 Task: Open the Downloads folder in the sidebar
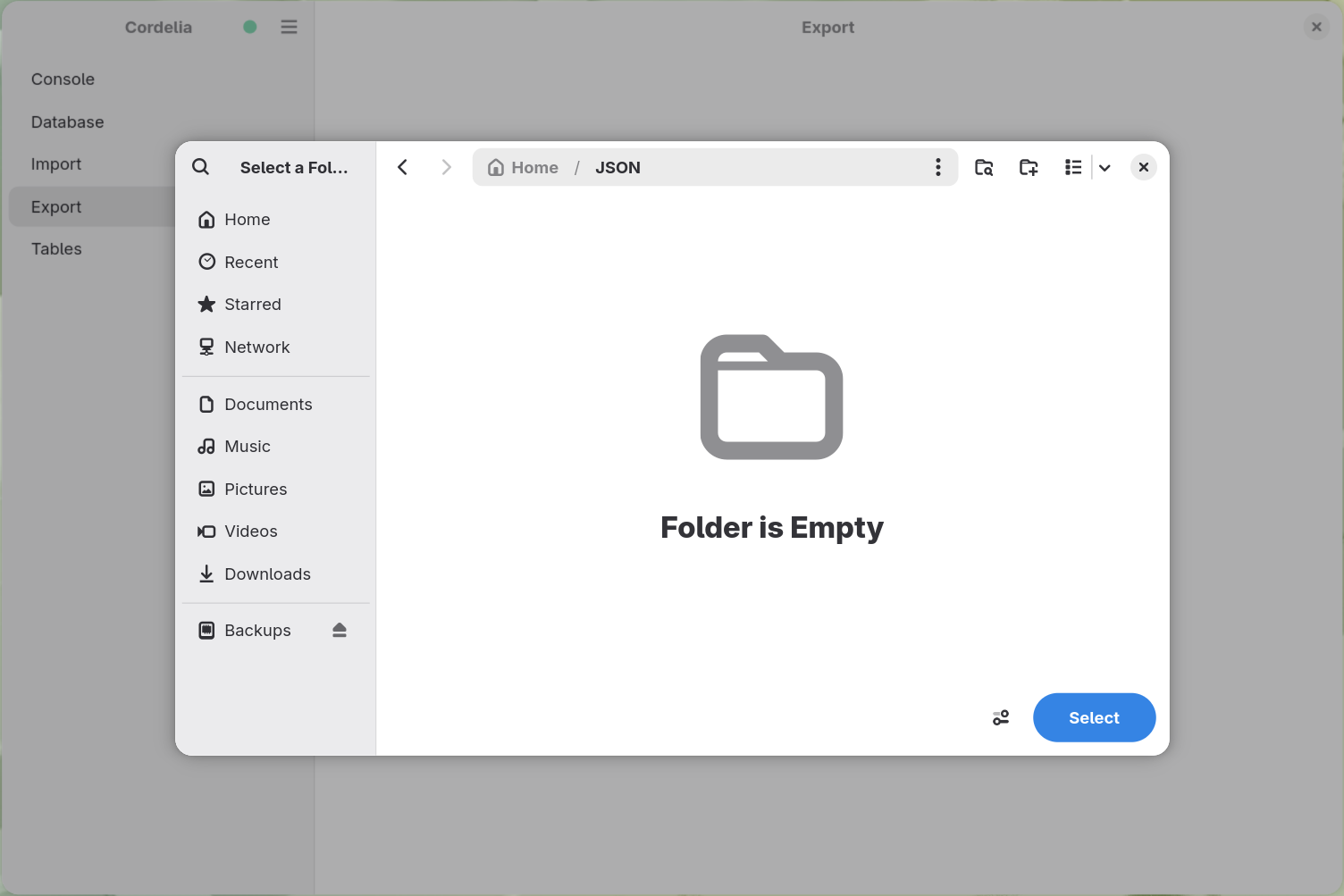(x=276, y=574)
